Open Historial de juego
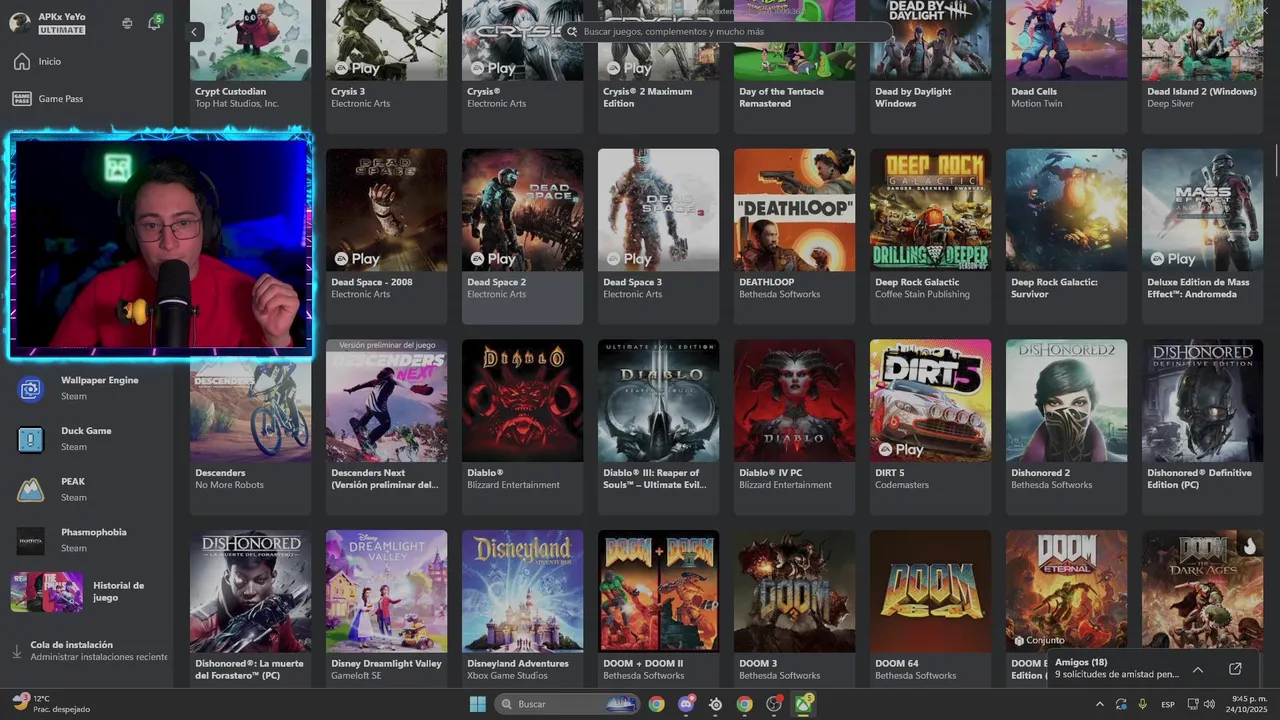The image size is (1280, 720). click(x=86, y=591)
